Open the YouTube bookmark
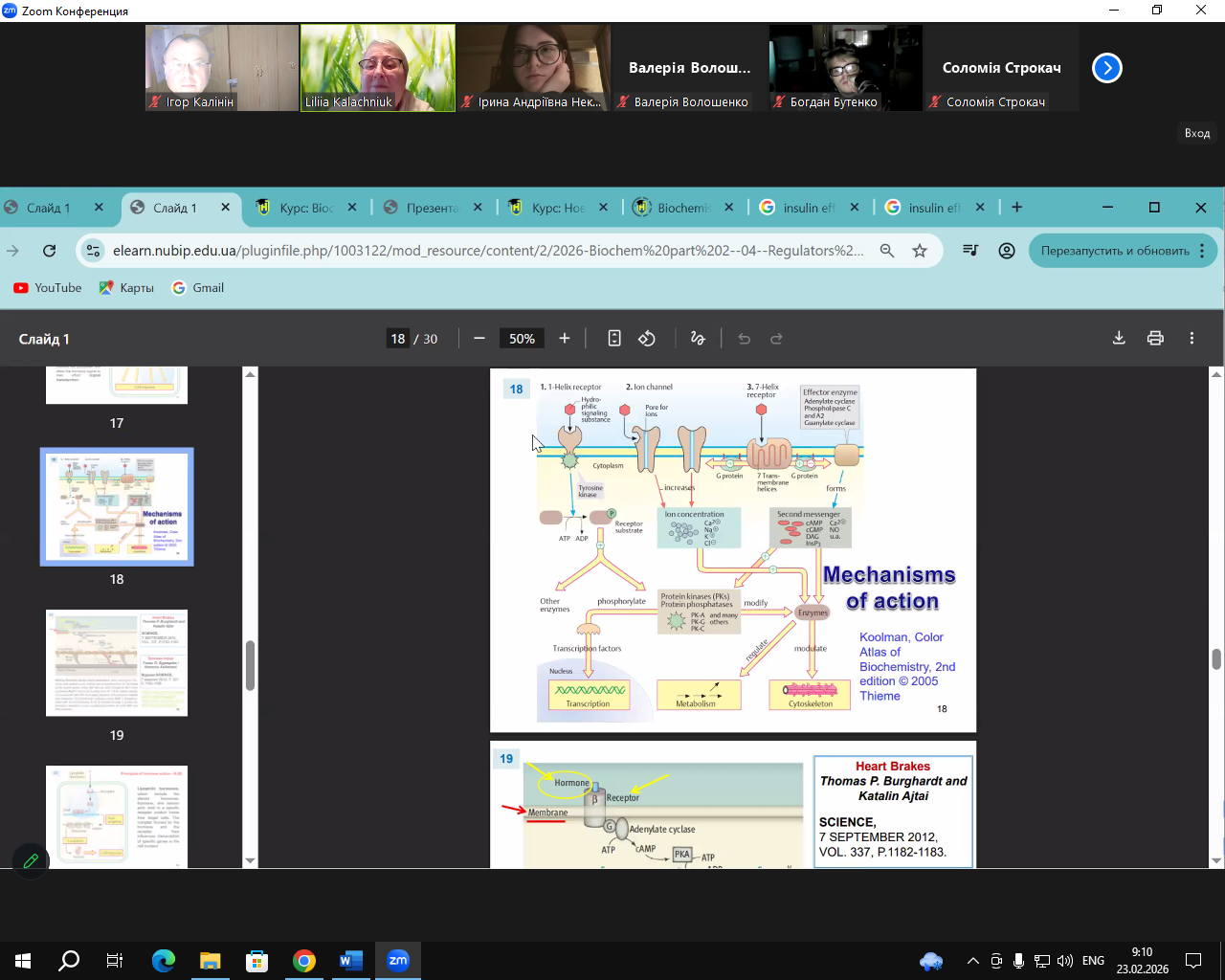The width and height of the screenshot is (1225, 980). [x=48, y=288]
